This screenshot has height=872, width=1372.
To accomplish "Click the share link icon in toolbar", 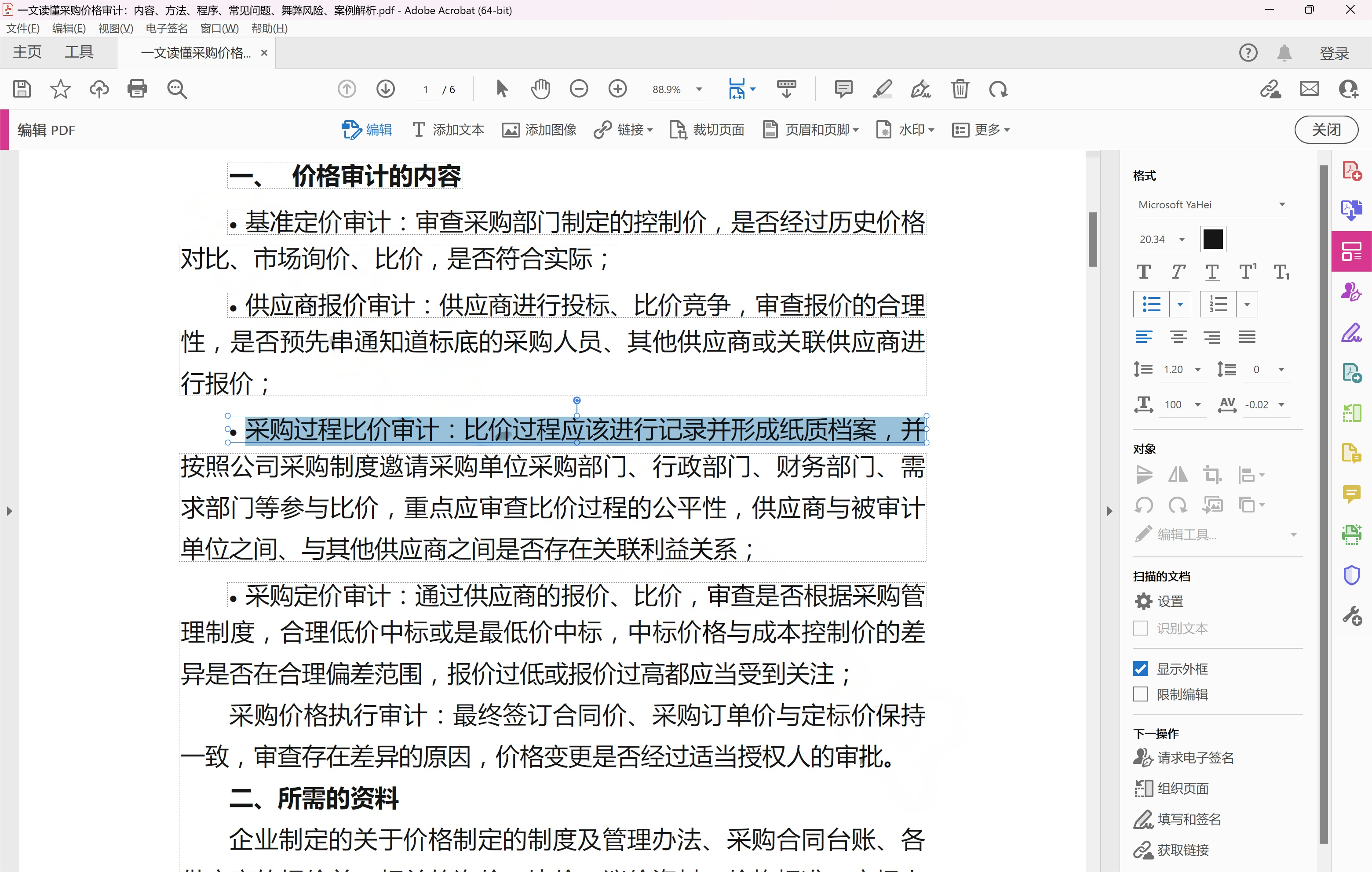I will click(1270, 89).
